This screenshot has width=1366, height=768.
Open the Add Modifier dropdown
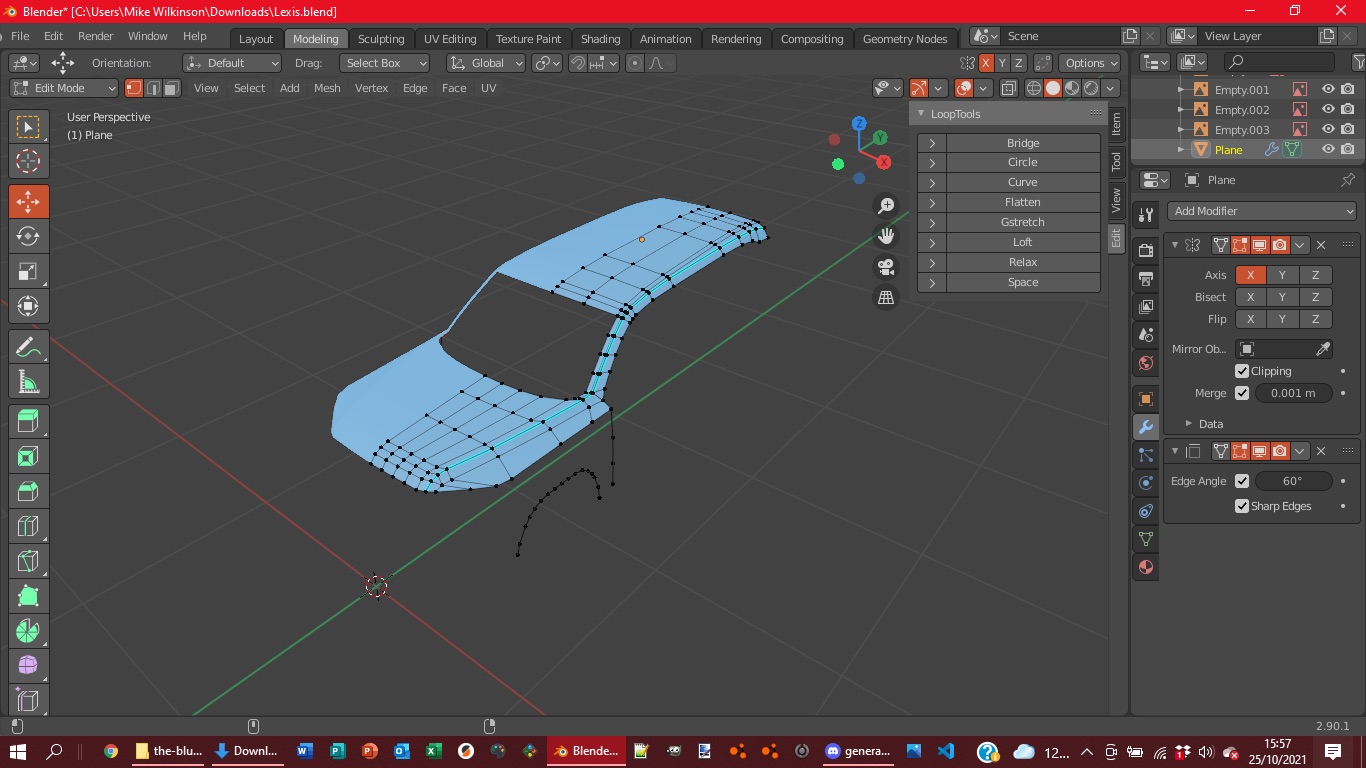click(x=1262, y=211)
